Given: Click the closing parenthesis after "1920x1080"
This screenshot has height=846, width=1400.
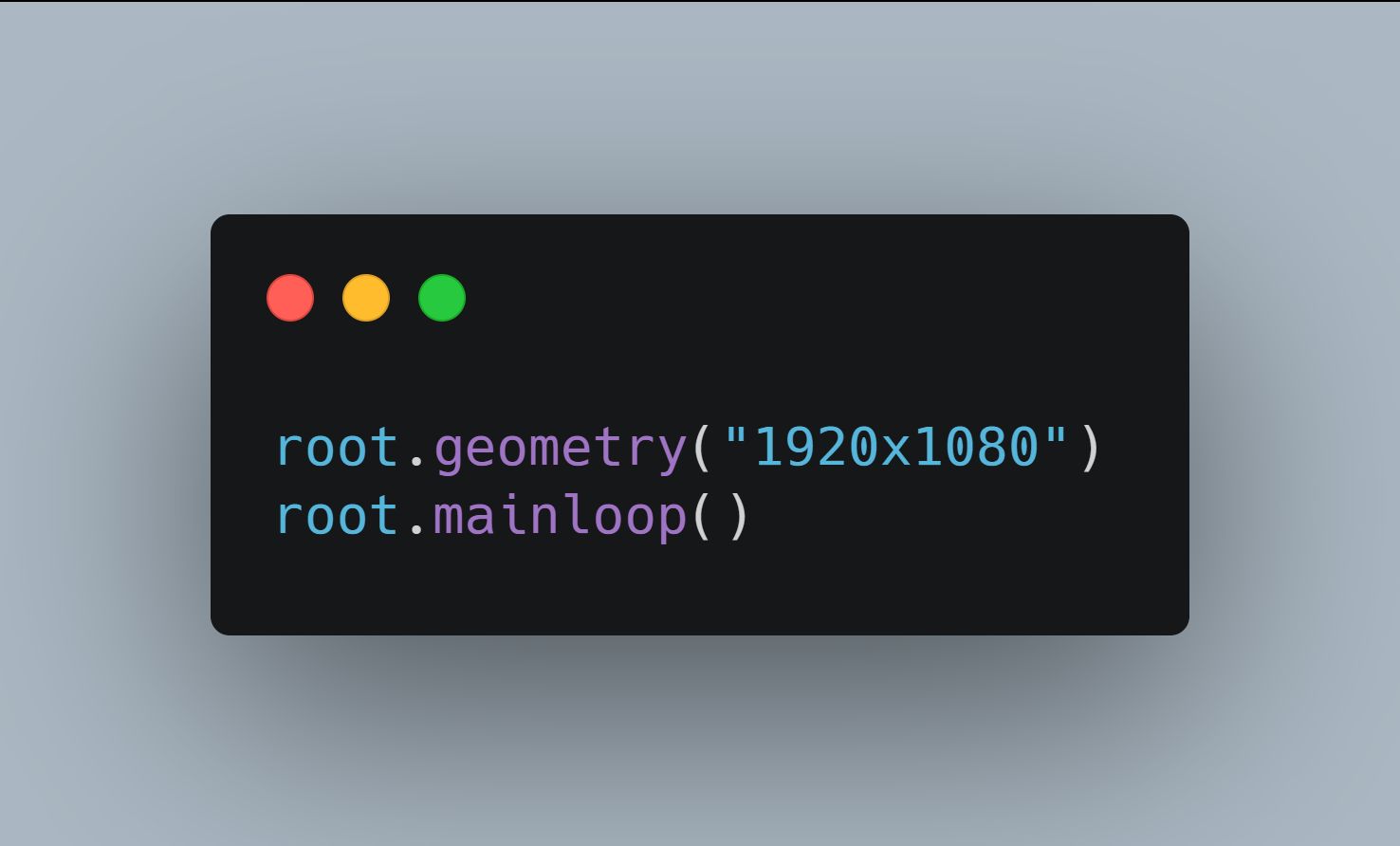Looking at the screenshot, I should [1090, 448].
